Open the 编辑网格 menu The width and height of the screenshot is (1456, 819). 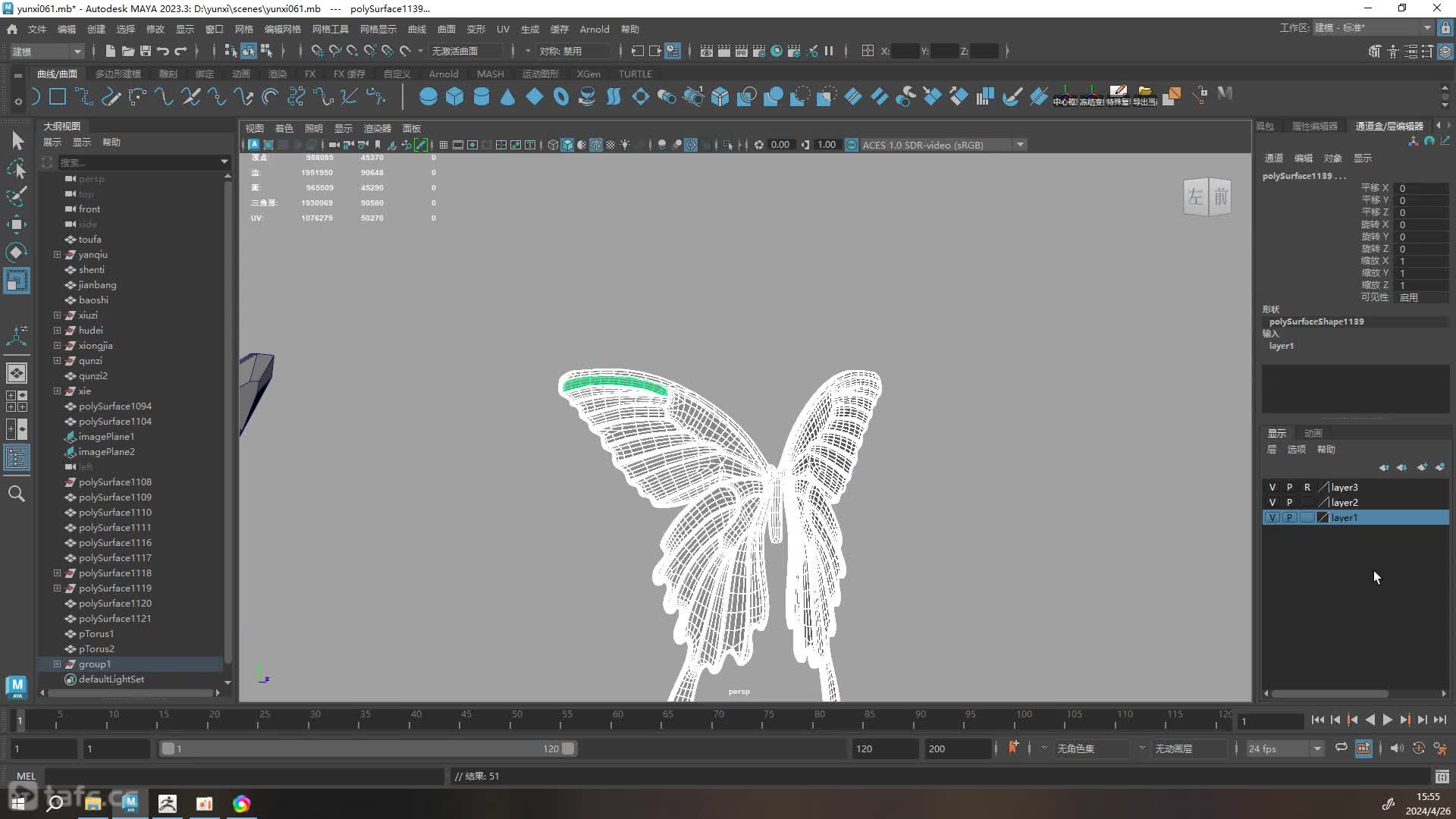pyautogui.click(x=282, y=29)
